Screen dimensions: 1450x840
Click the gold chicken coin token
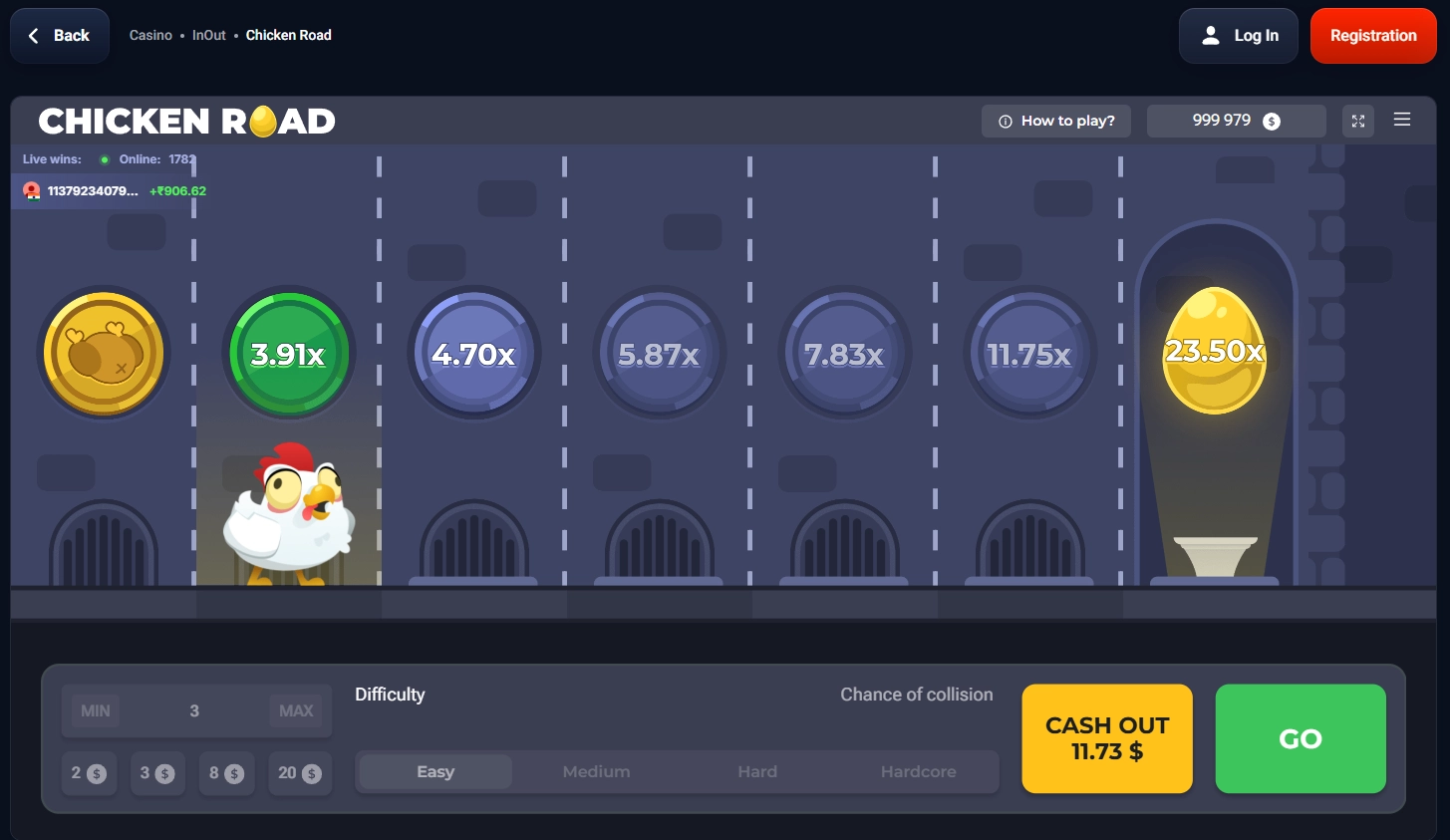104,353
